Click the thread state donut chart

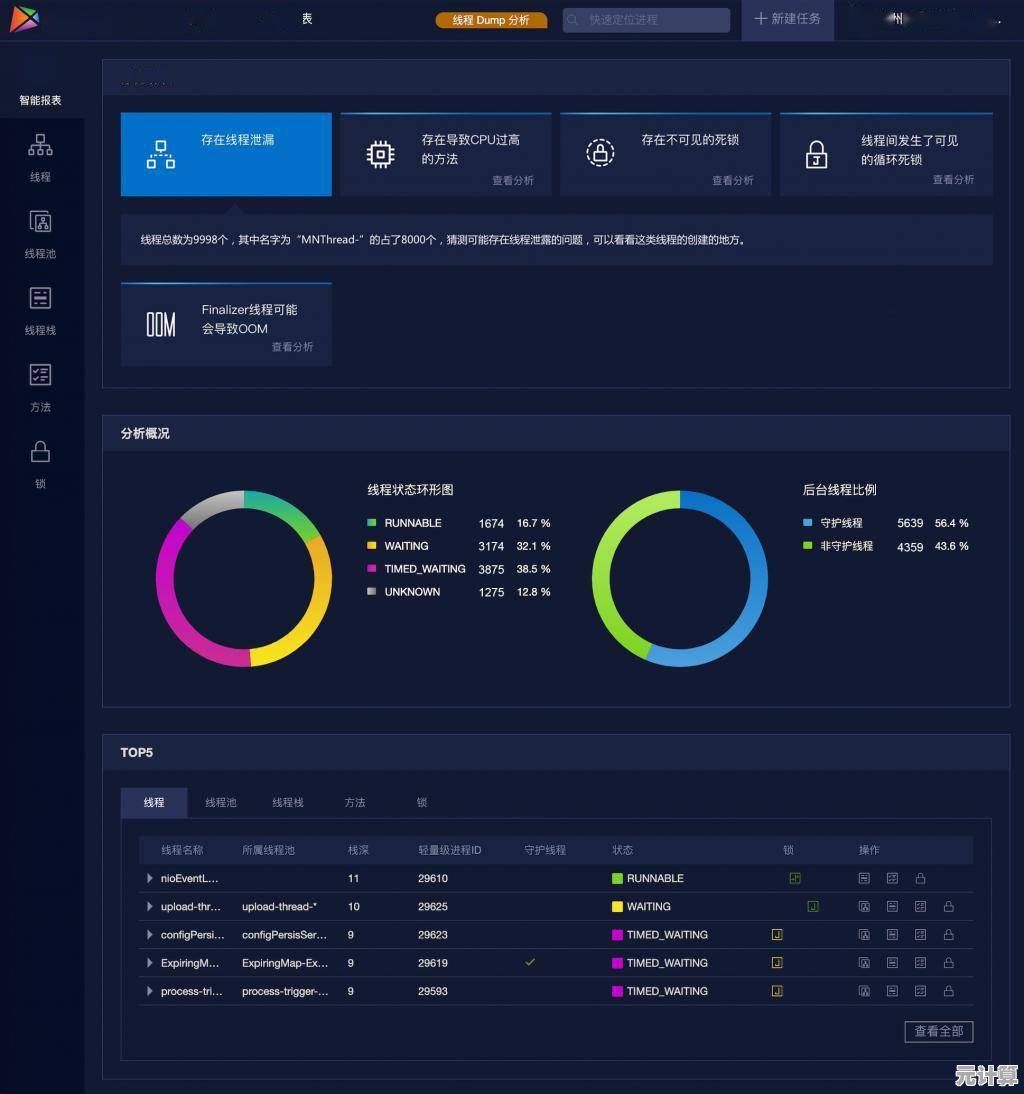click(x=244, y=578)
